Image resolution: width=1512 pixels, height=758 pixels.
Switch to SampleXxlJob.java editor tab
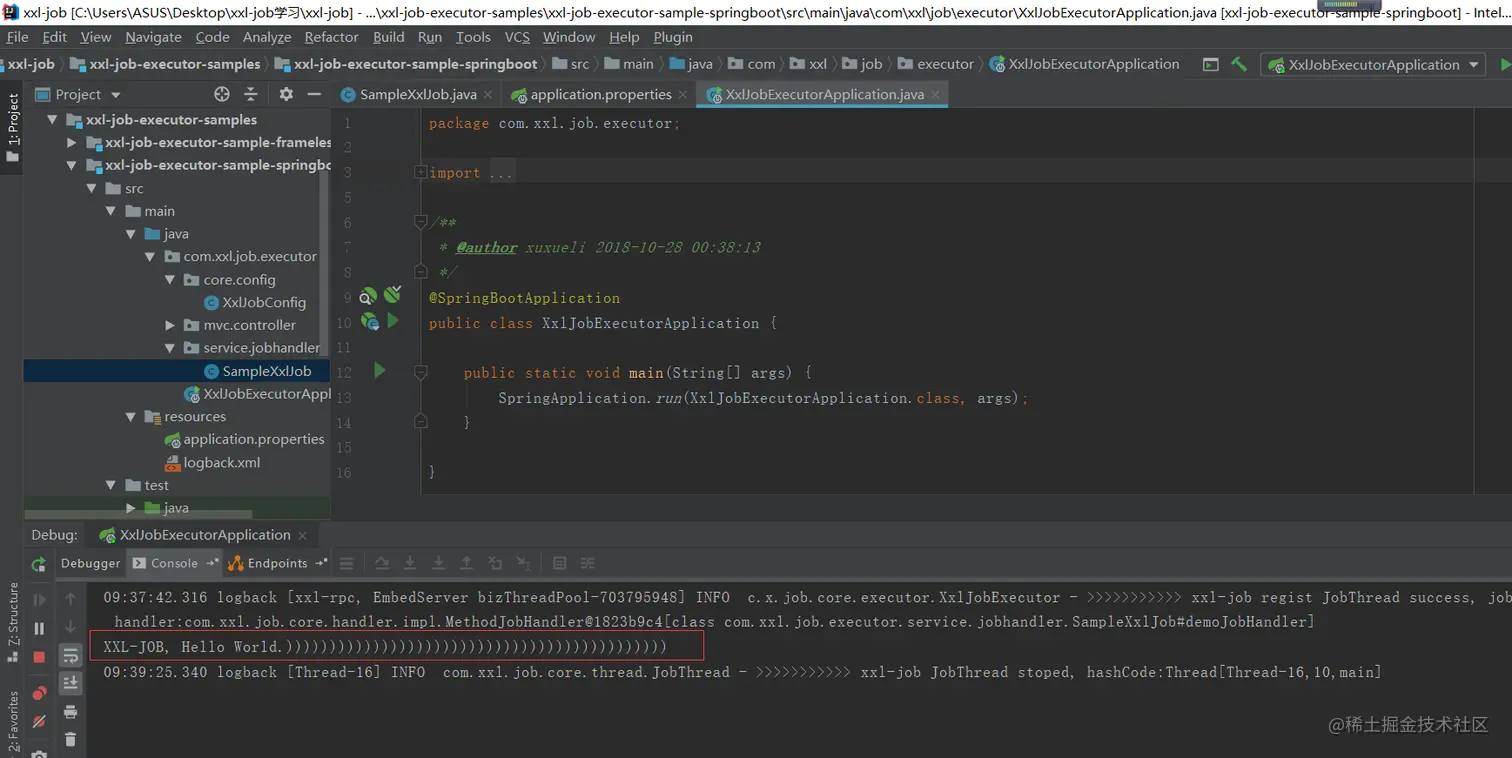pyautogui.click(x=417, y=94)
